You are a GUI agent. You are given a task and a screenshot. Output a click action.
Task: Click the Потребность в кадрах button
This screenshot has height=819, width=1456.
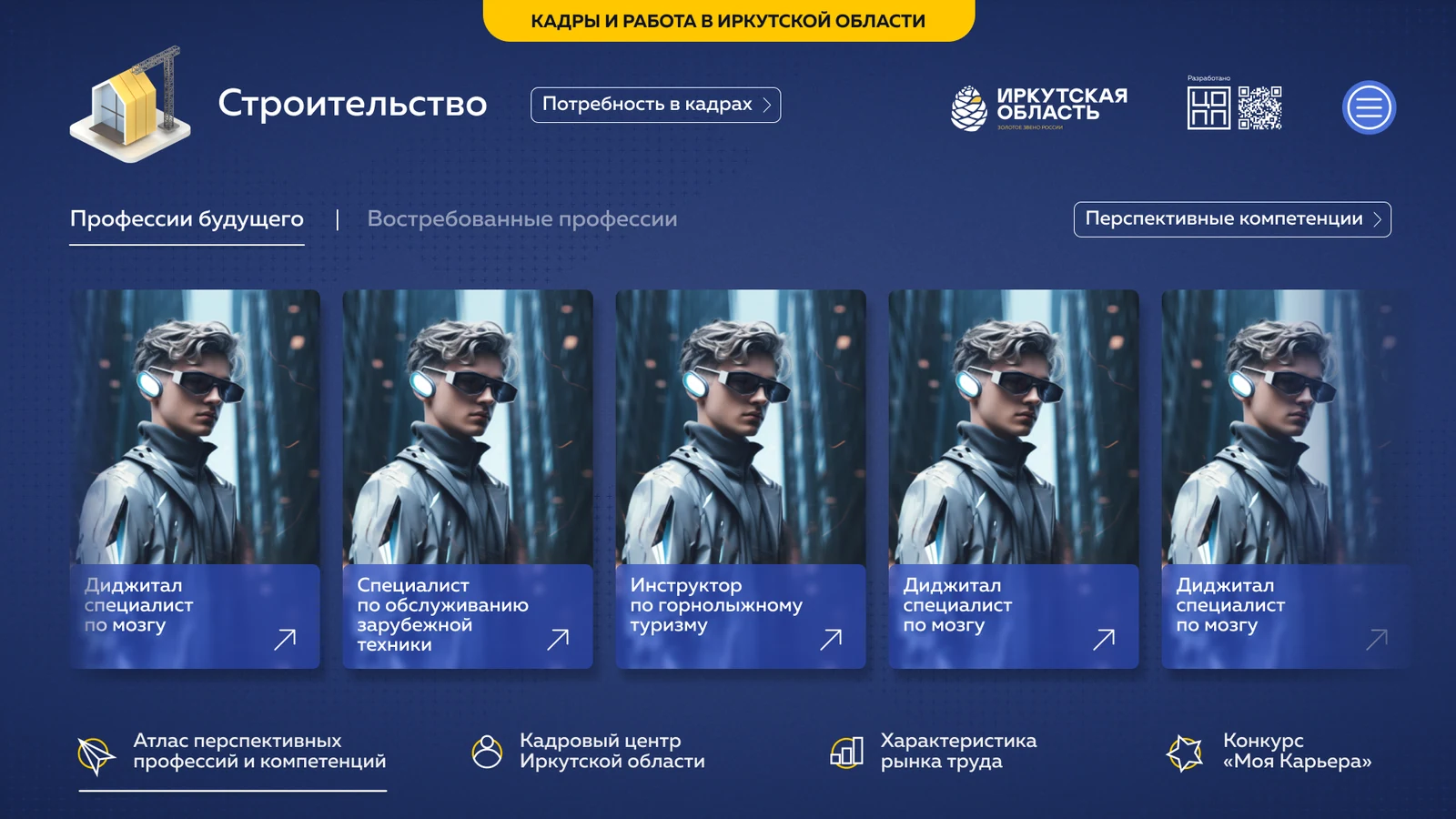pyautogui.click(x=655, y=105)
